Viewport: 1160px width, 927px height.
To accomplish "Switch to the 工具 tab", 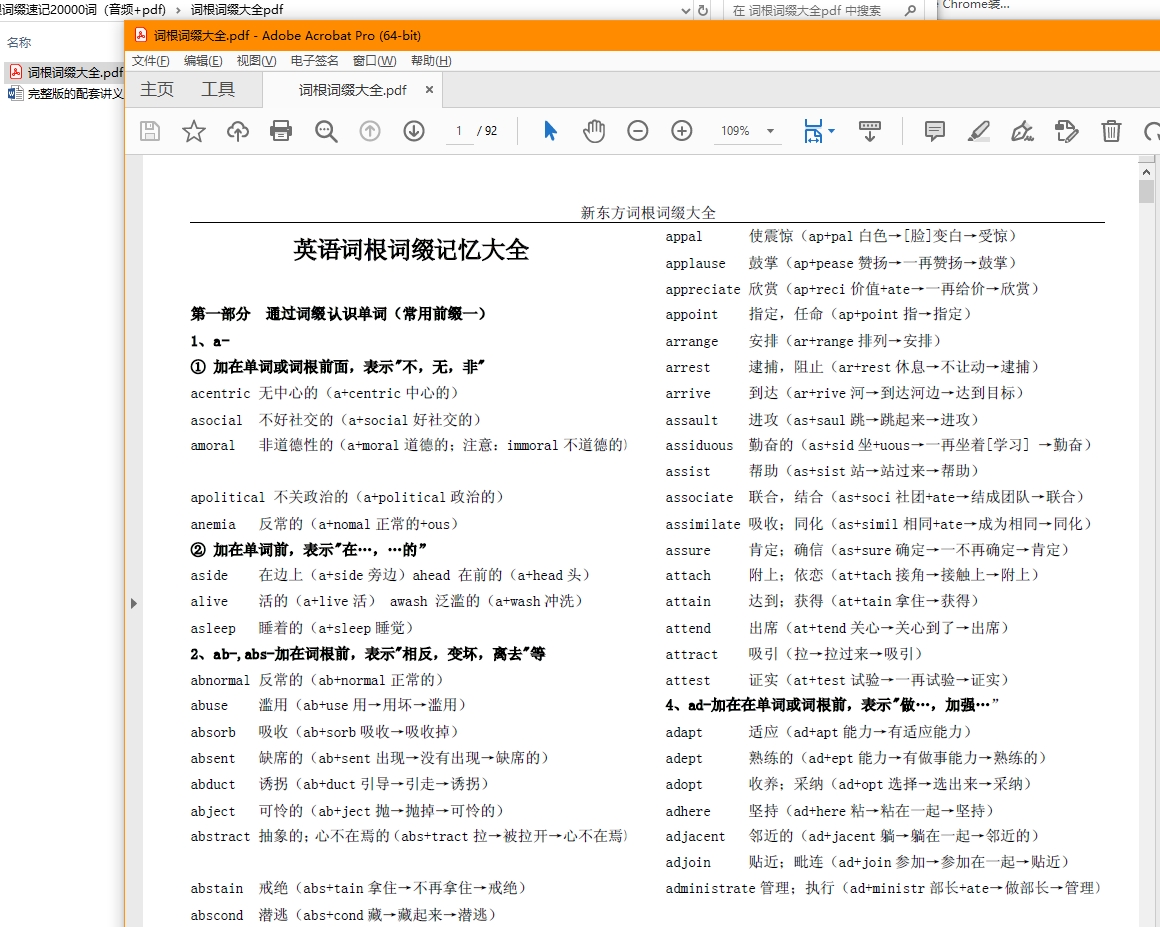I will coord(218,90).
